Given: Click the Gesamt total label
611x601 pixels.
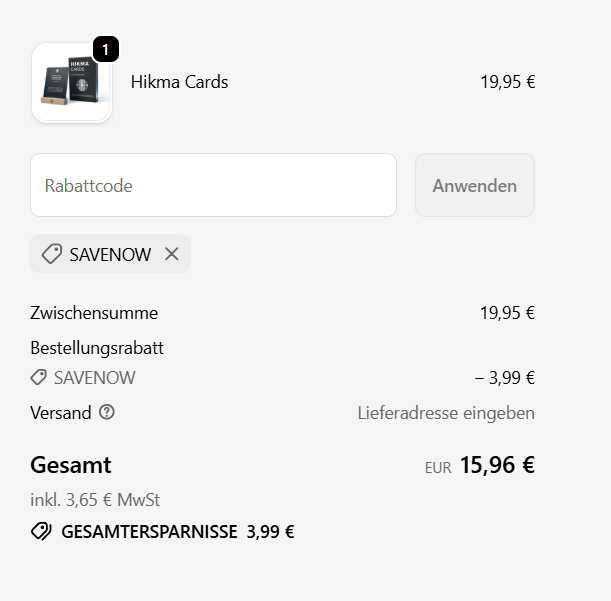Looking at the screenshot, I should [x=71, y=465].
